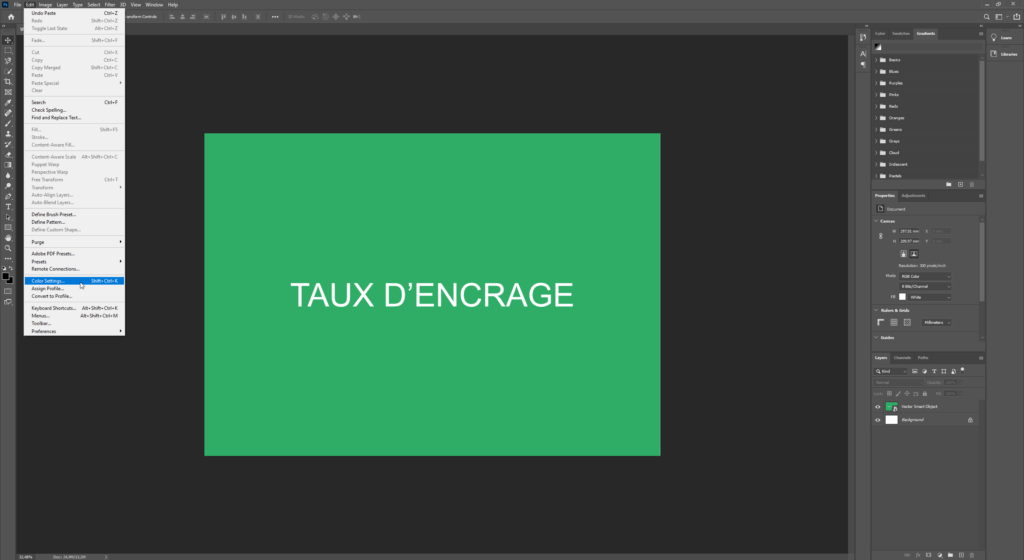Expand the Oranges gradient folder
1024x560 pixels.
pos(876,118)
